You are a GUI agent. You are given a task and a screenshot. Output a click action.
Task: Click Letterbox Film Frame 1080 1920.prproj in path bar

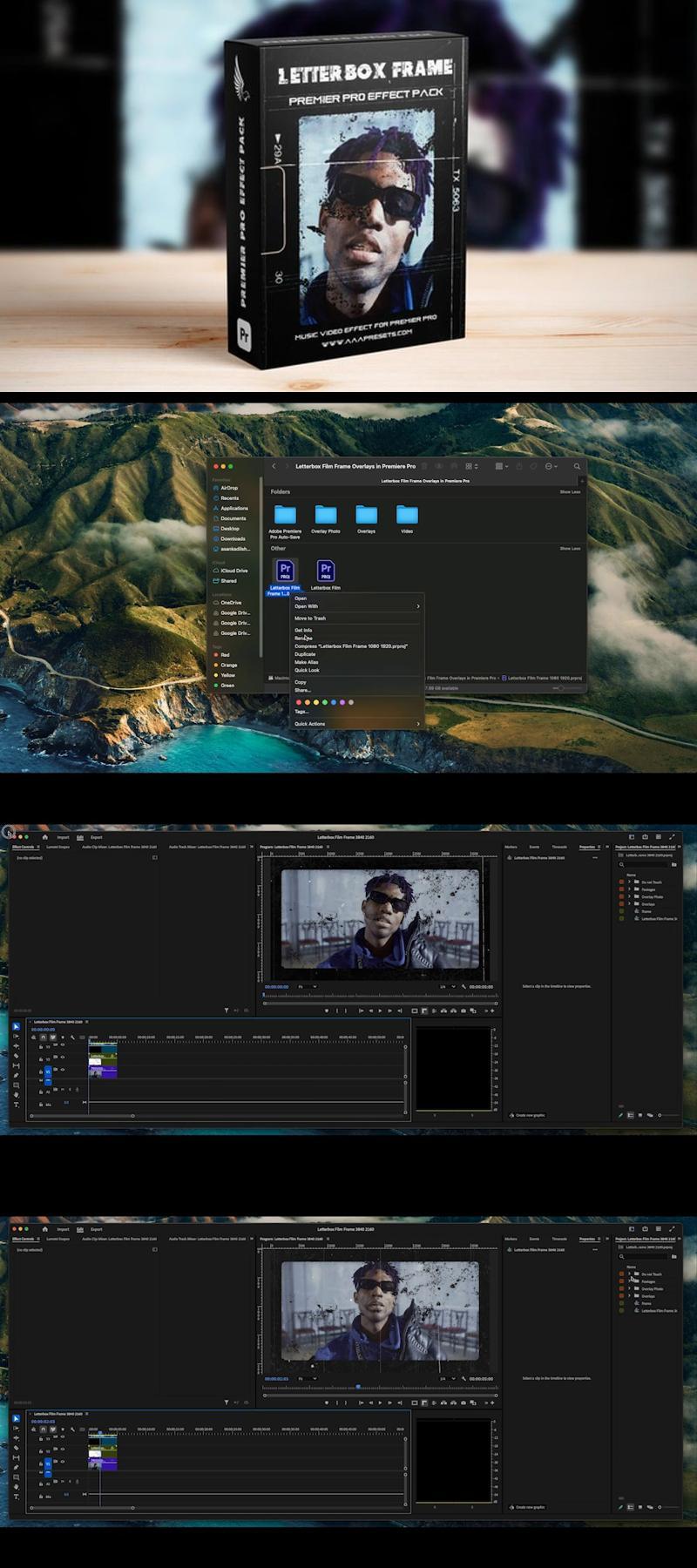[x=542, y=678]
